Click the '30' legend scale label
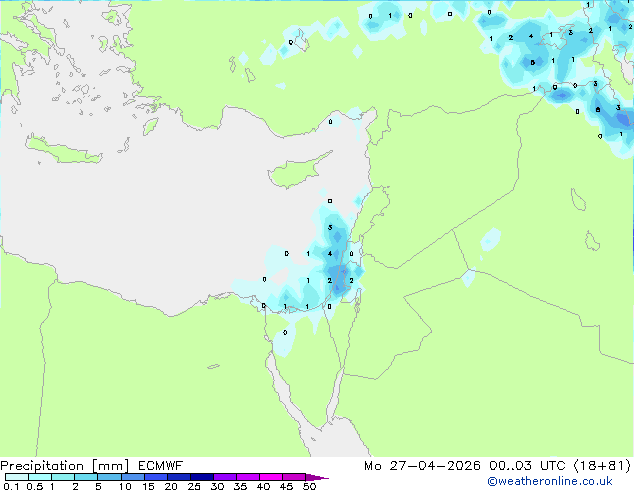Screen dimensions: 634x490 click(217, 486)
